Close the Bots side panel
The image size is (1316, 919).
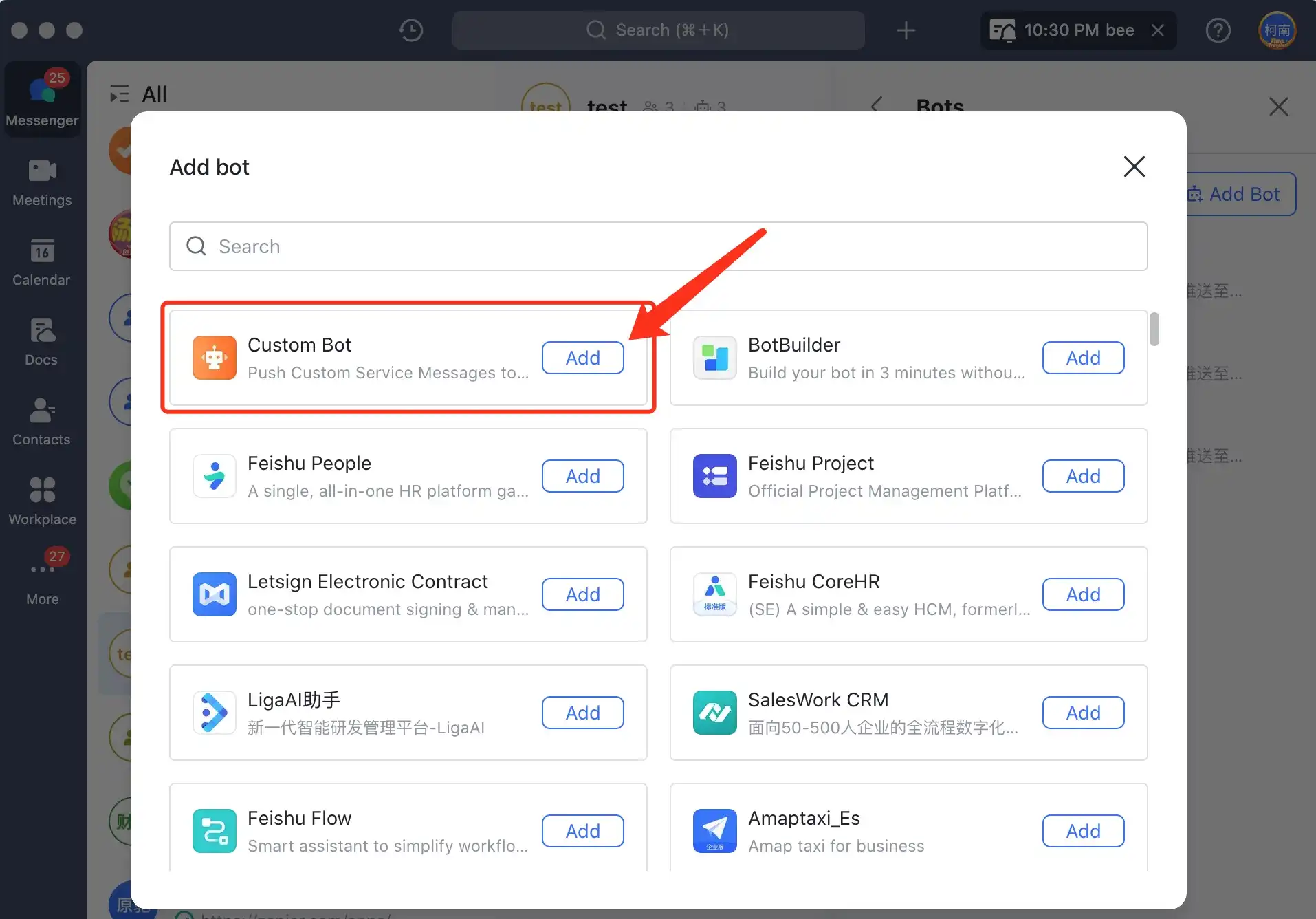[1278, 107]
